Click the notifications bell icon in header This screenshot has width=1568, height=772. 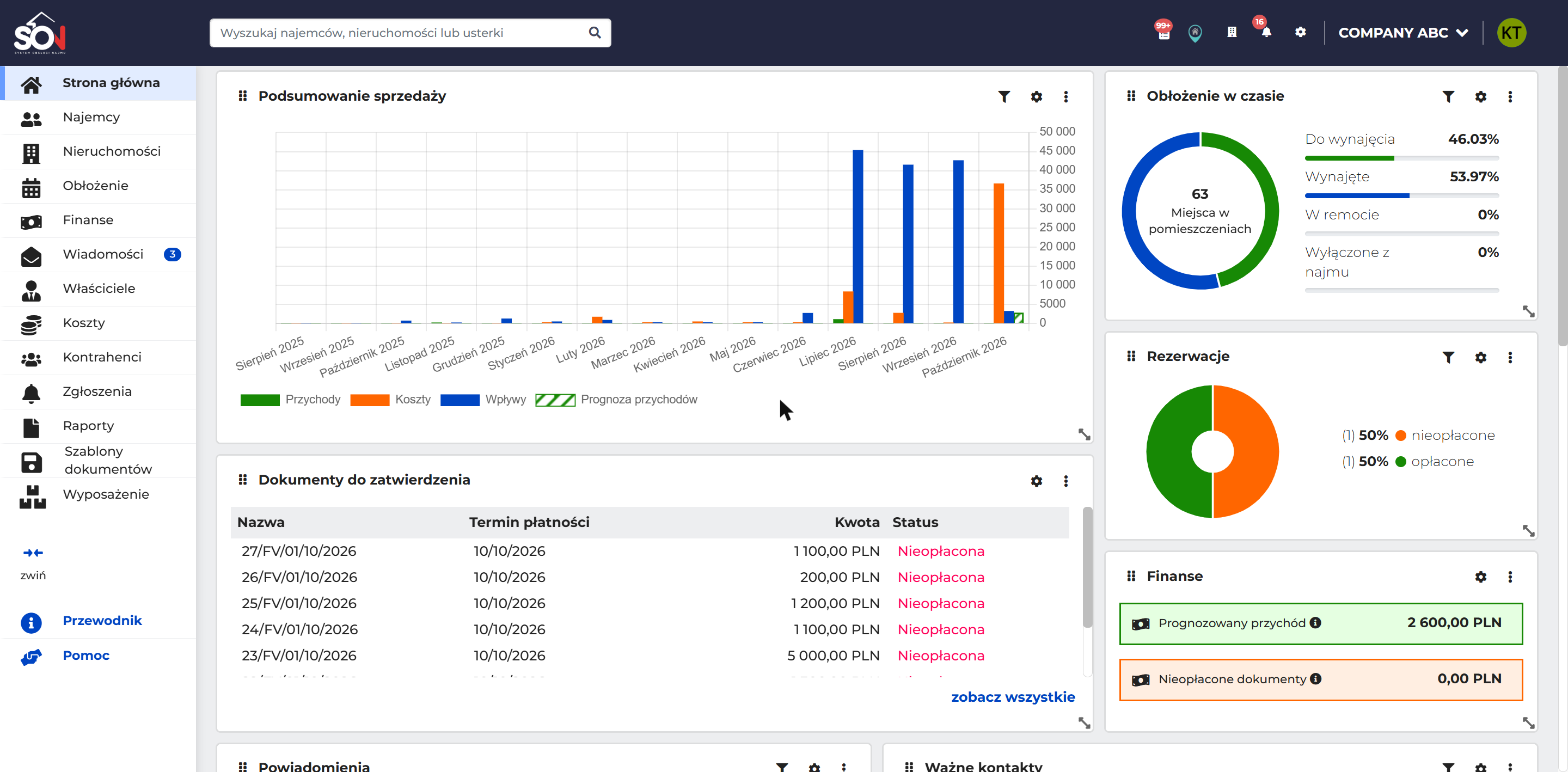tap(1266, 32)
